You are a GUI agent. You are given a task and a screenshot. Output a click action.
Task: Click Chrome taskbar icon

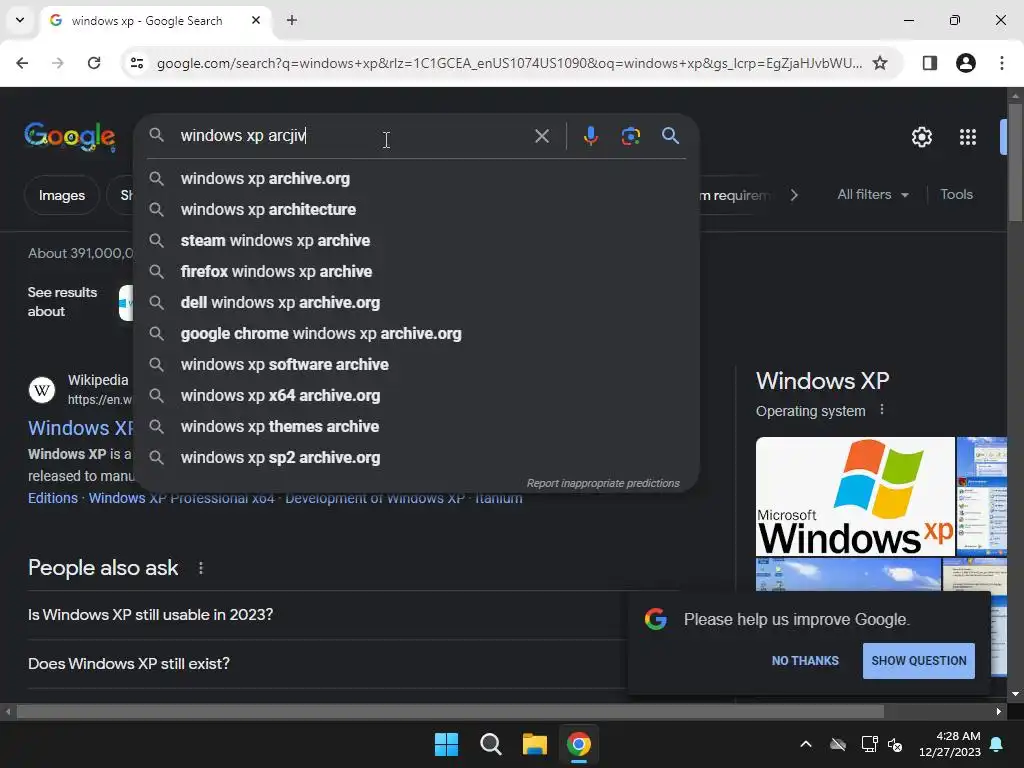pyautogui.click(x=579, y=744)
